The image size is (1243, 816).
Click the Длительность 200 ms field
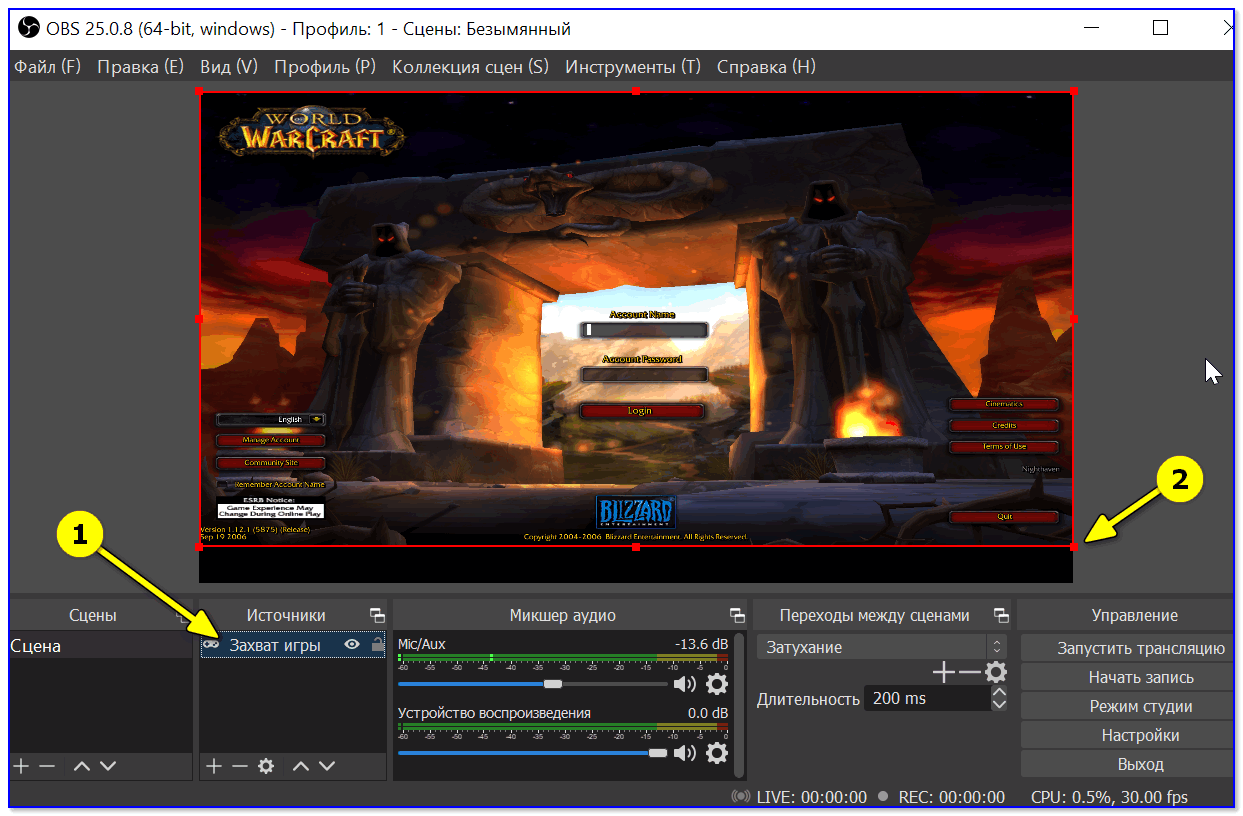click(926, 698)
